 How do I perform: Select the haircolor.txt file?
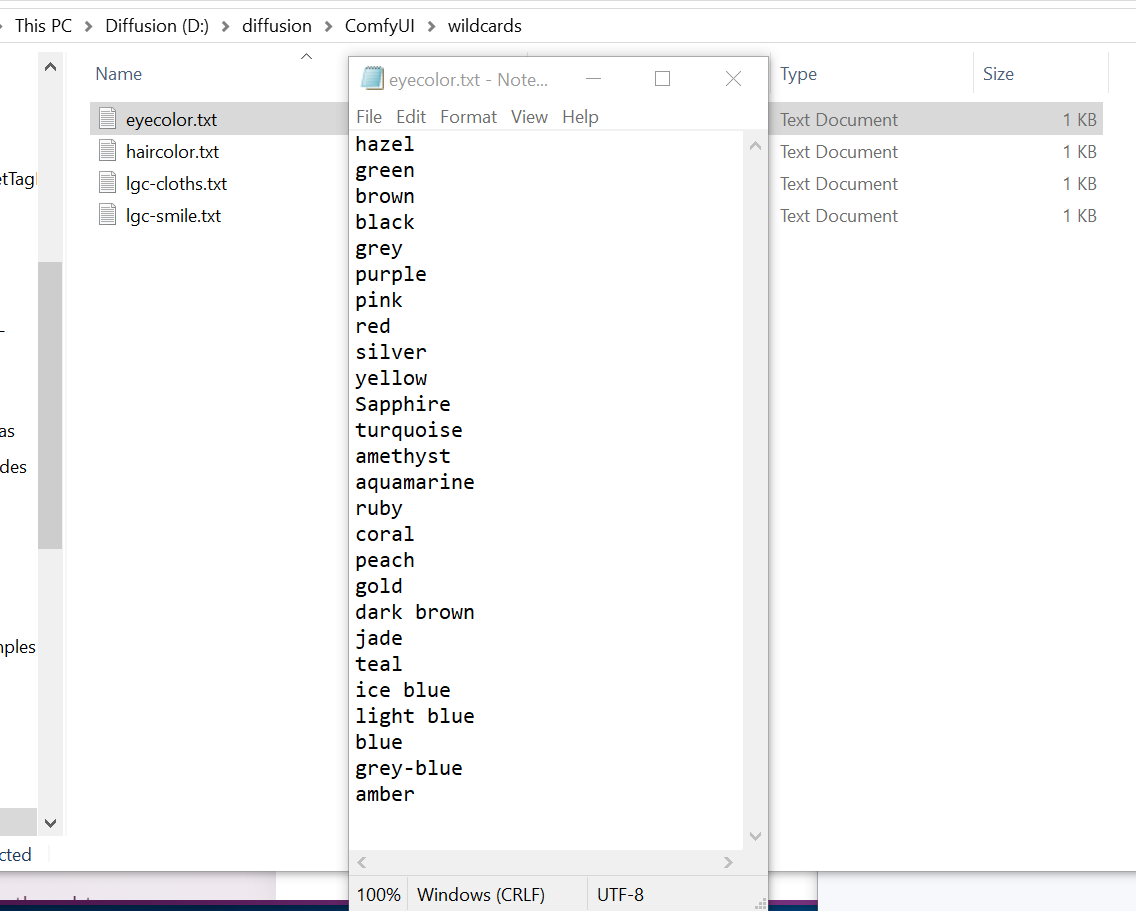click(x=172, y=151)
